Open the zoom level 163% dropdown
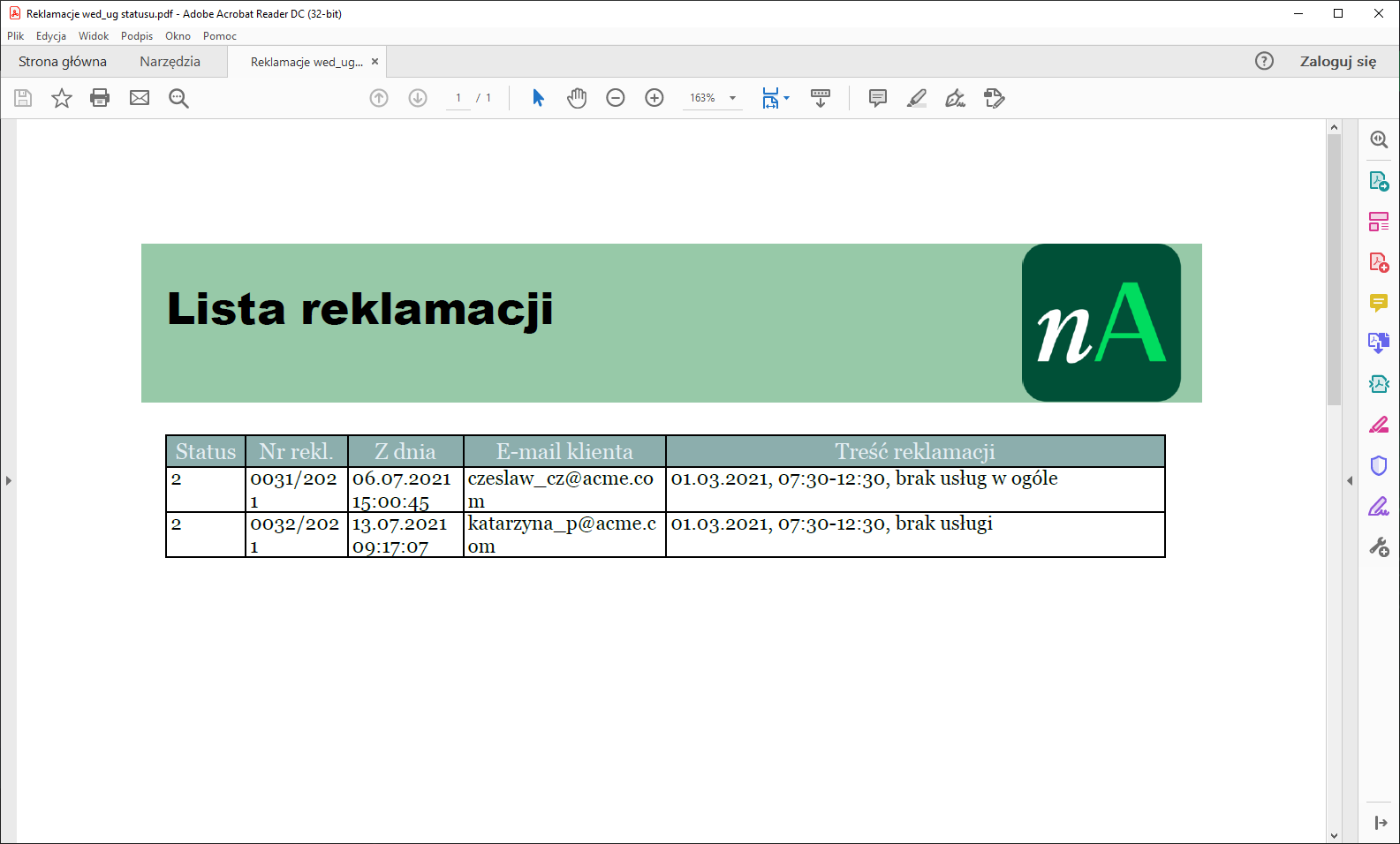 click(x=732, y=98)
